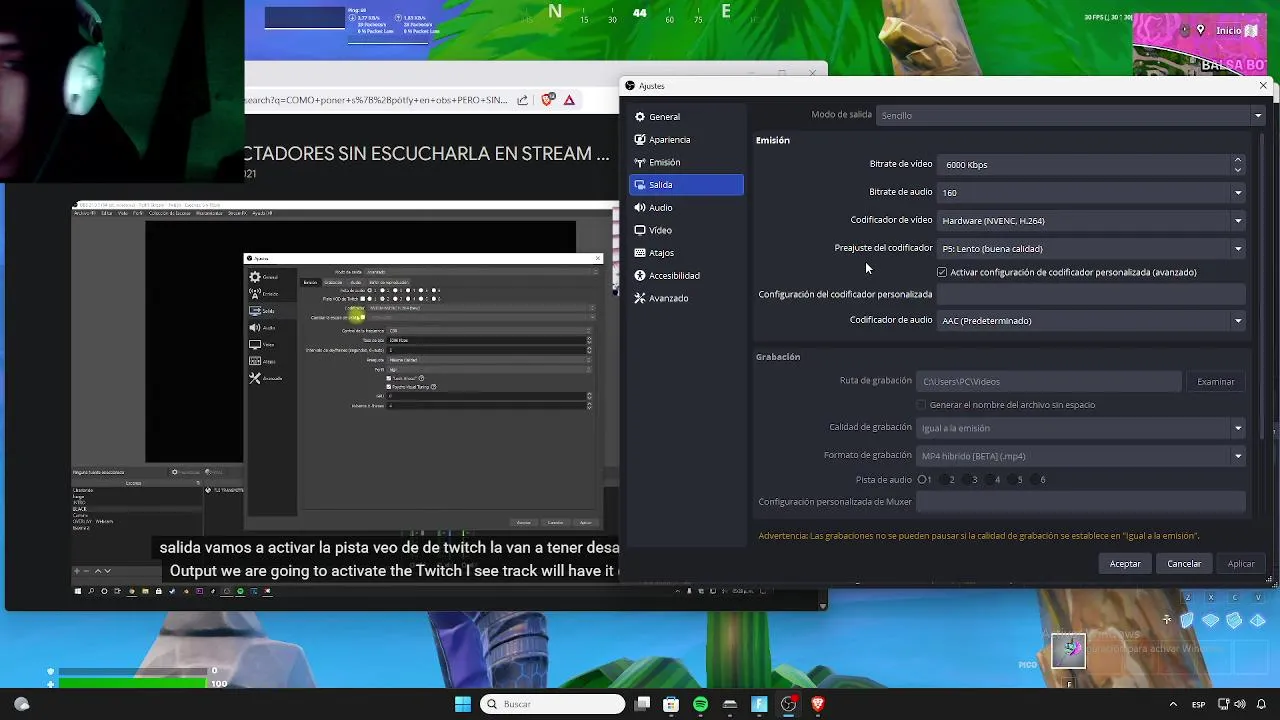Open the Vídeo settings section
The width and height of the screenshot is (1280, 720).
point(686,230)
